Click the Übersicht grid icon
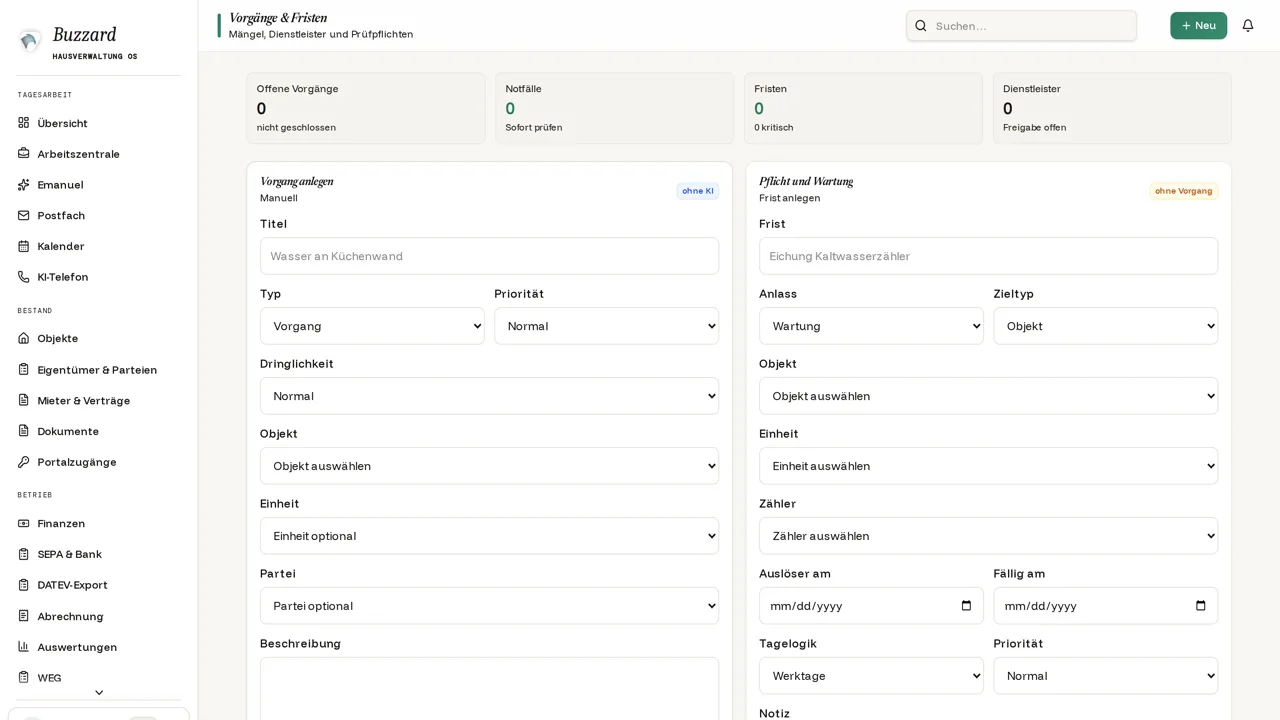The width and height of the screenshot is (1280, 720). [23, 123]
